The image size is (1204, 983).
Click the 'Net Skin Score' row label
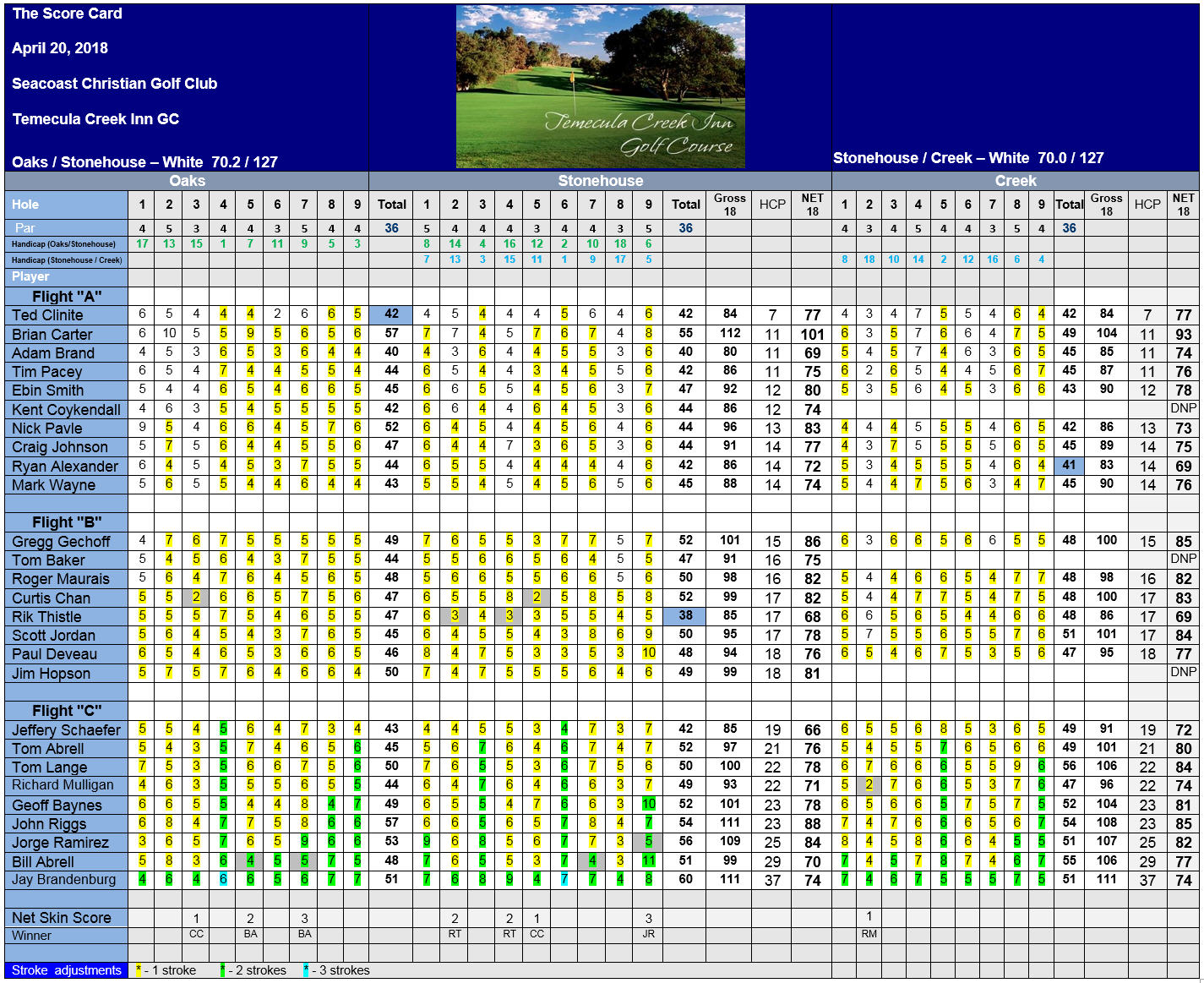[x=62, y=918]
